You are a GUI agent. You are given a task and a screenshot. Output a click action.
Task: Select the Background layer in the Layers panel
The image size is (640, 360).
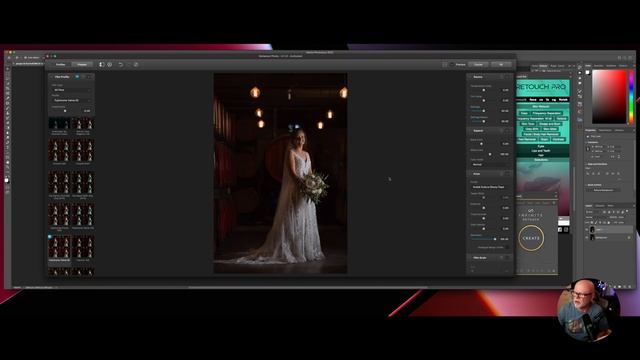pos(609,237)
